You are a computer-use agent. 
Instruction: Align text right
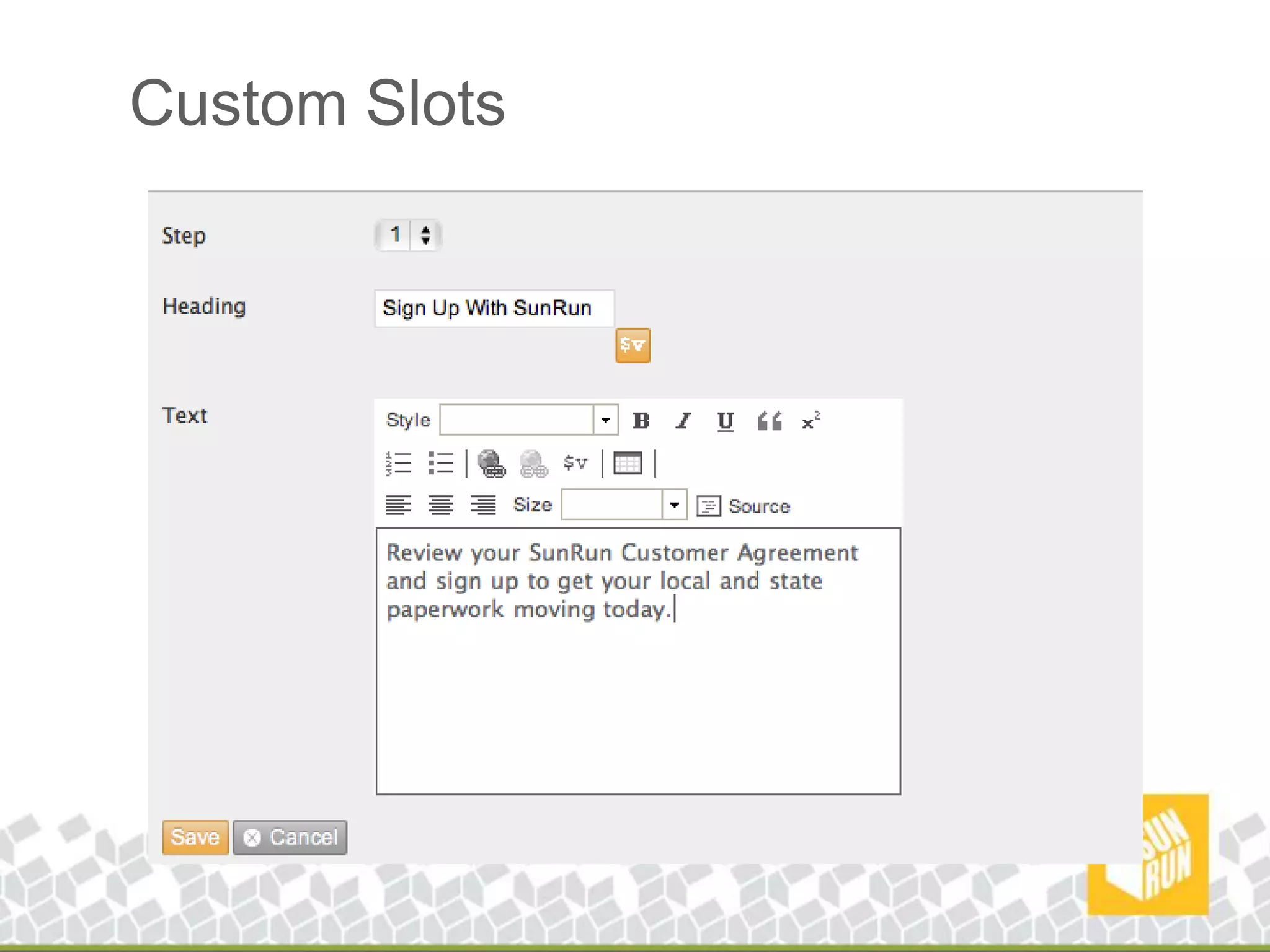coord(483,505)
